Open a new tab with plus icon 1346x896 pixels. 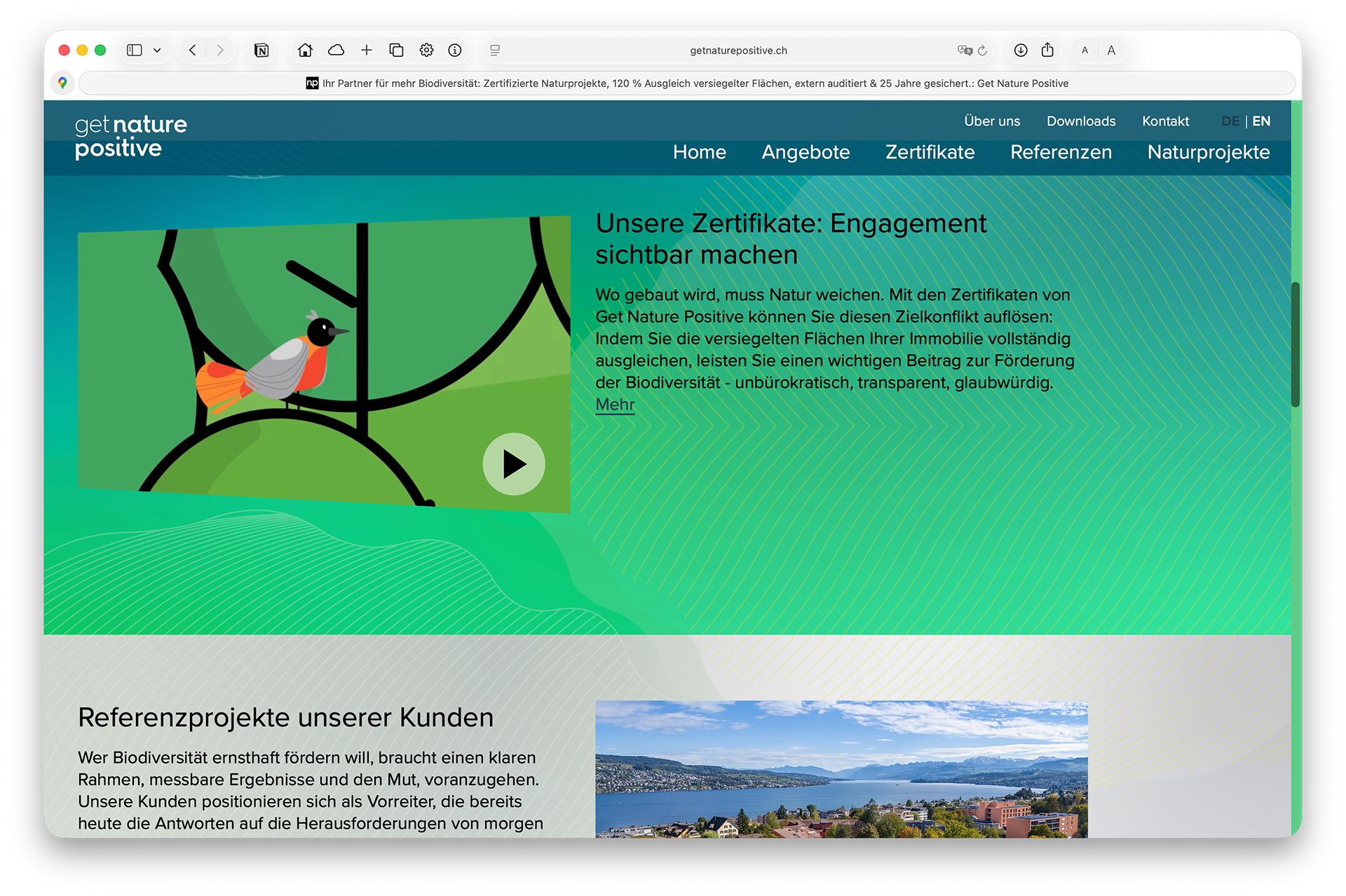(x=367, y=50)
